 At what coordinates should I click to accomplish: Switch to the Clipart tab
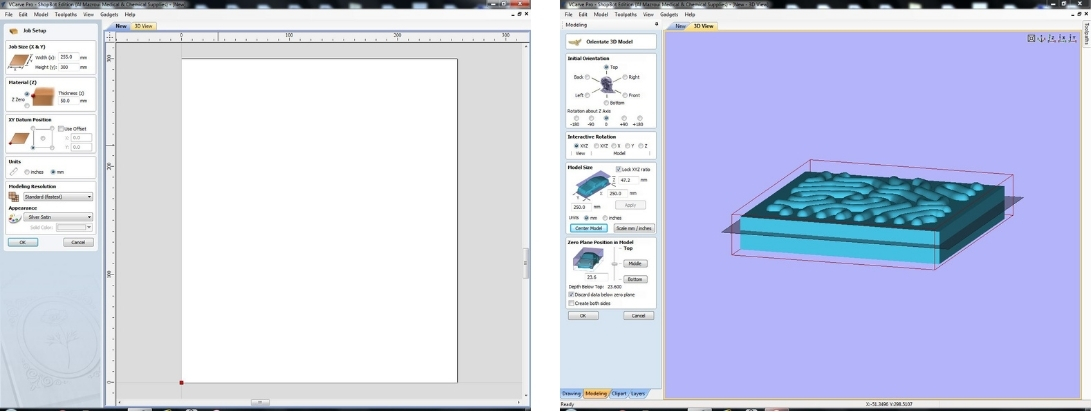pyautogui.click(x=620, y=394)
